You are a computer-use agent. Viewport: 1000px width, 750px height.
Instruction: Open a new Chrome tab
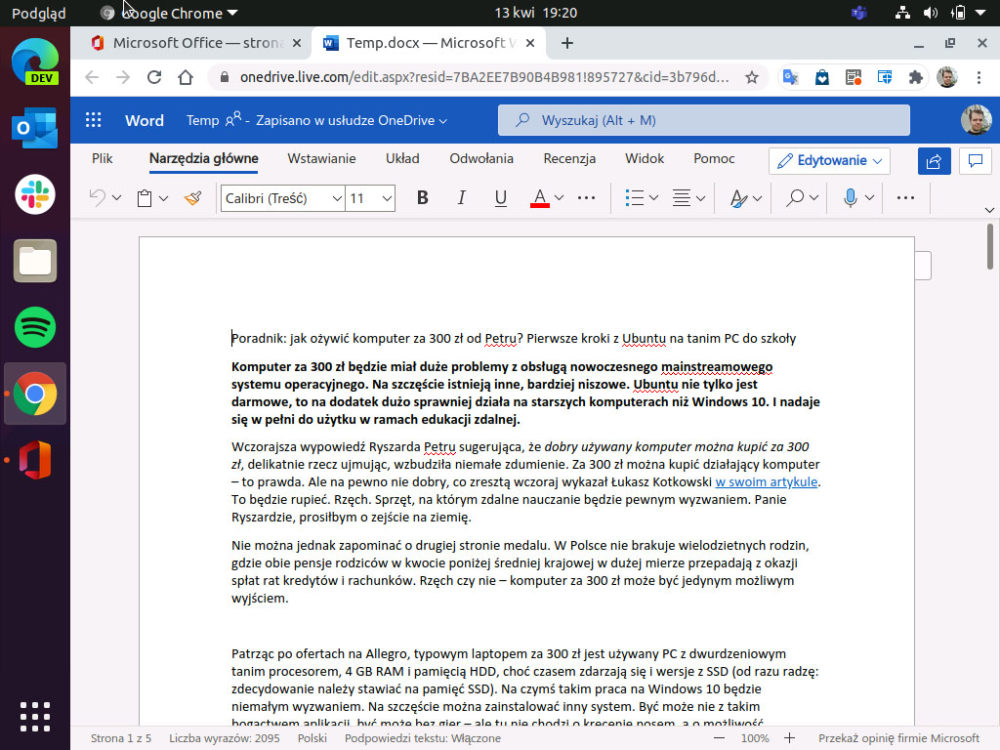(x=567, y=43)
